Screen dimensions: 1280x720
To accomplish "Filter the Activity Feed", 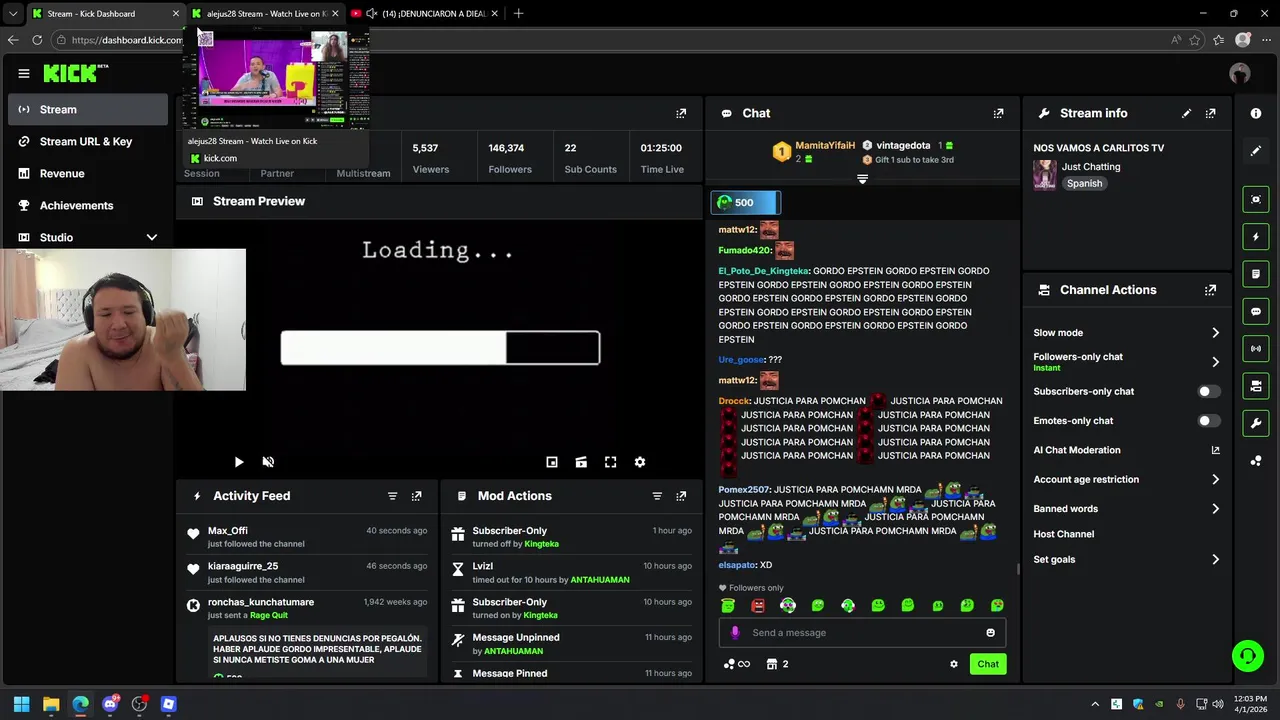I will pyautogui.click(x=392, y=496).
